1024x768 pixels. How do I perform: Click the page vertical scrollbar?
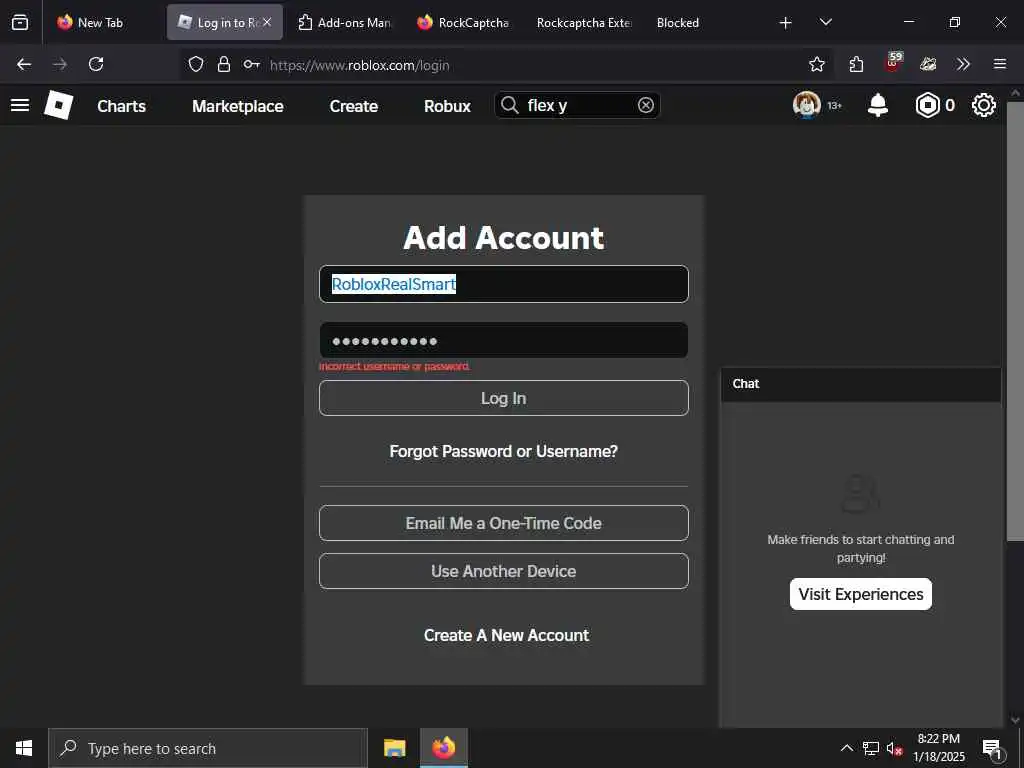click(x=1014, y=320)
